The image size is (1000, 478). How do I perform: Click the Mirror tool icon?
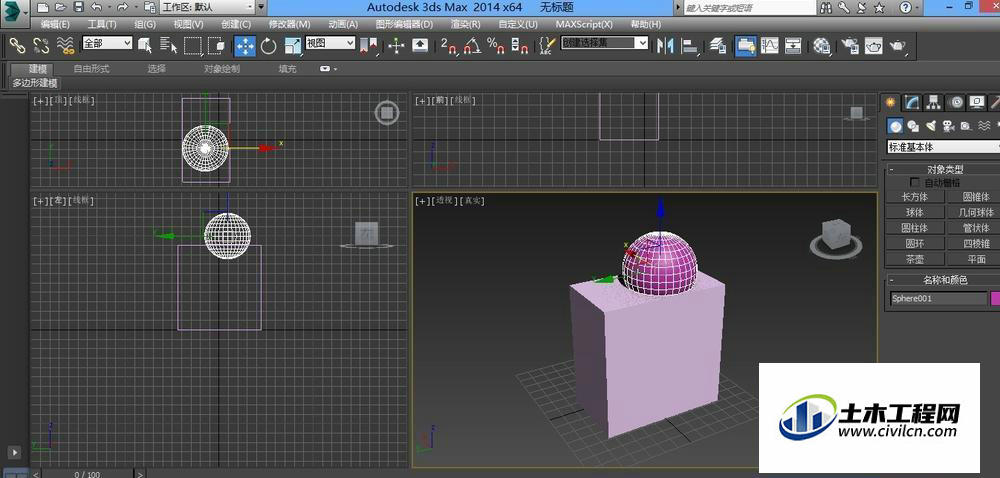(665, 45)
